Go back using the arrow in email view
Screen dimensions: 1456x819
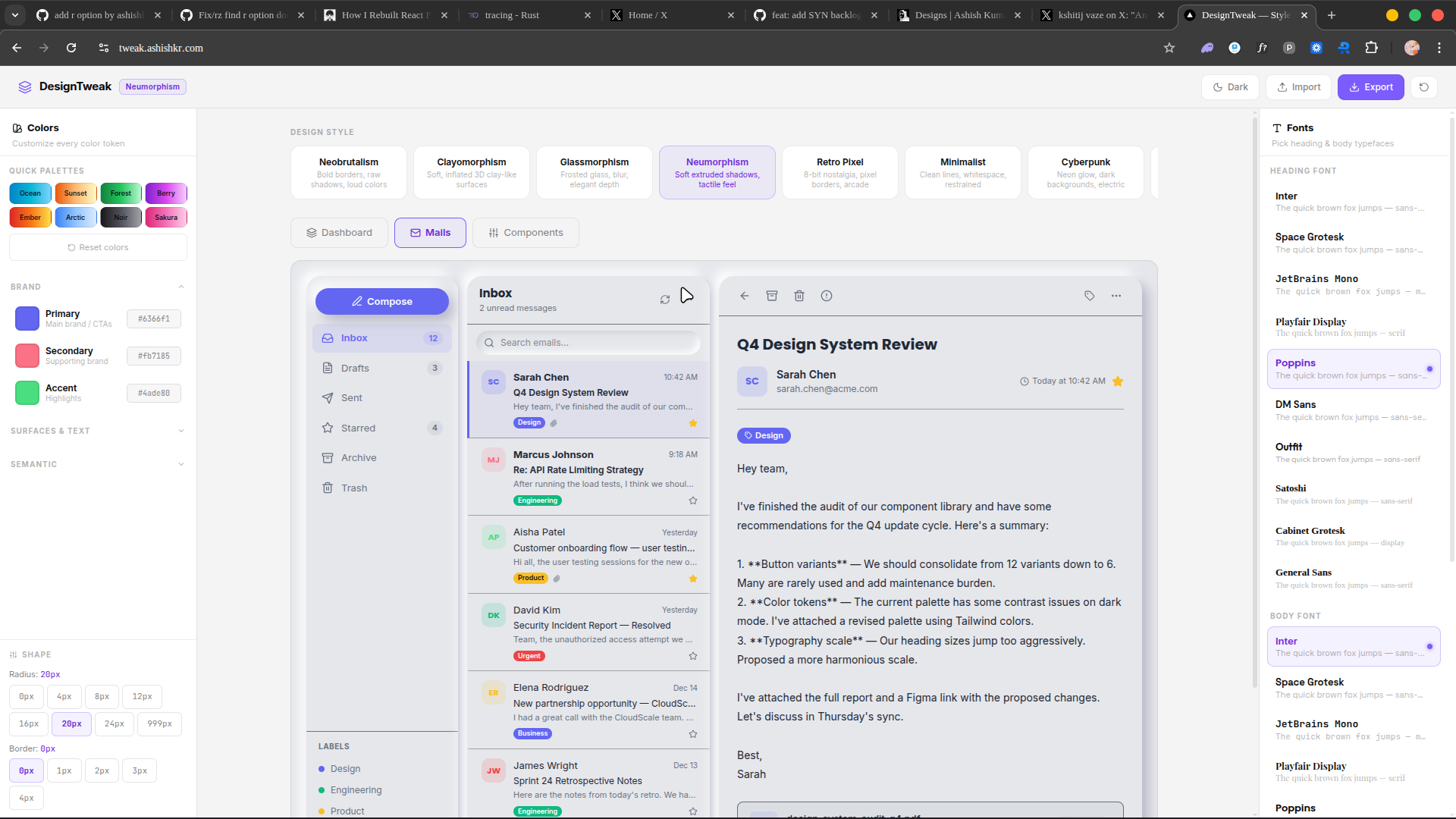pos(744,296)
